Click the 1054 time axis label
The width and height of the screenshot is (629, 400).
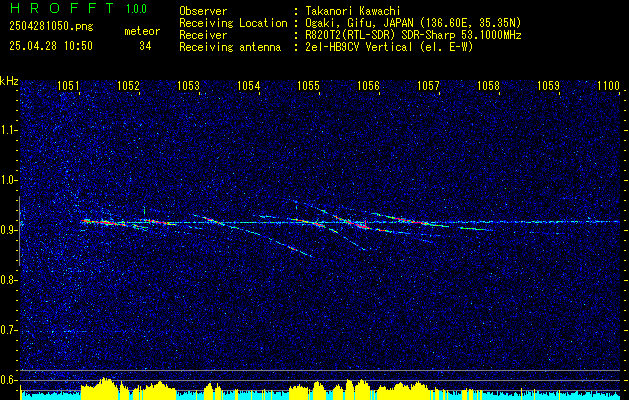point(248,85)
